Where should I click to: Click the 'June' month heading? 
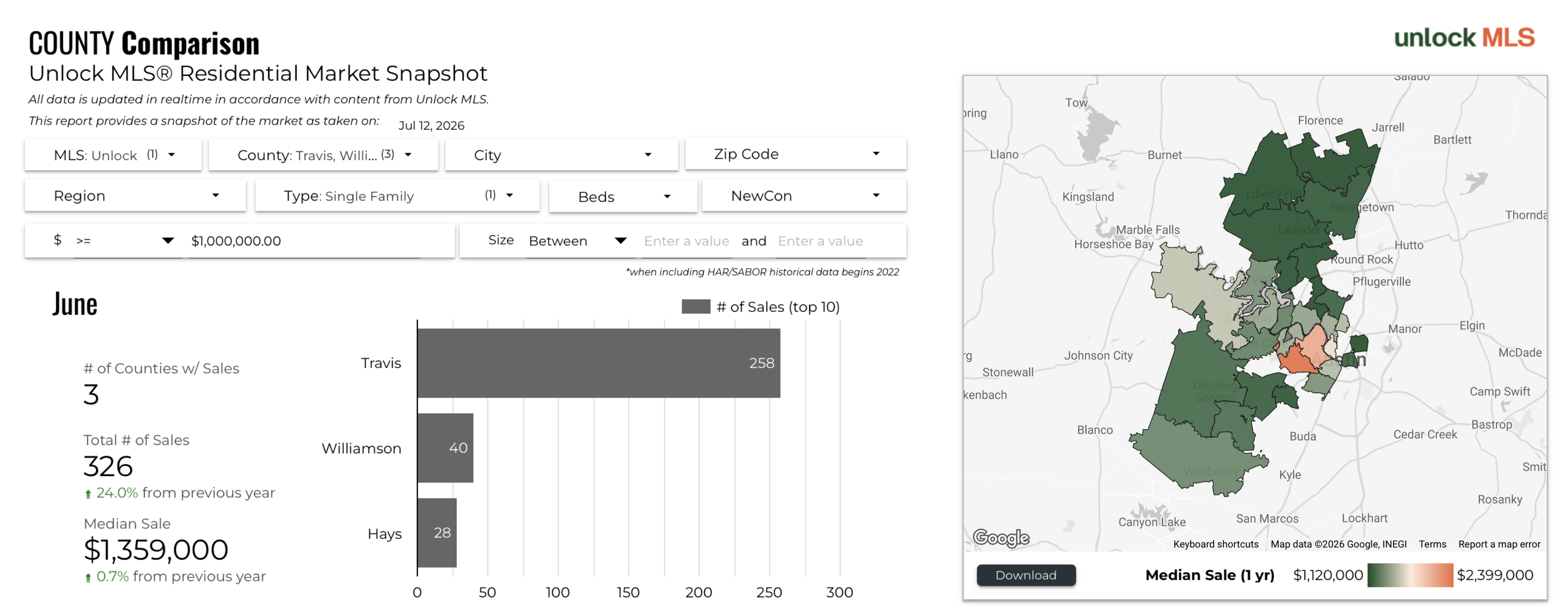tap(74, 304)
